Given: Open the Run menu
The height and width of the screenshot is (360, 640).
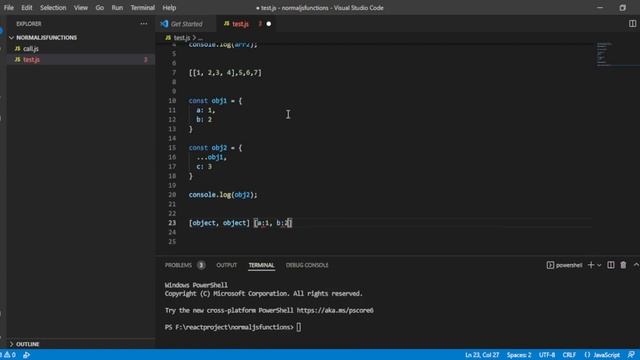Looking at the screenshot, I should pyautogui.click(x=117, y=8).
